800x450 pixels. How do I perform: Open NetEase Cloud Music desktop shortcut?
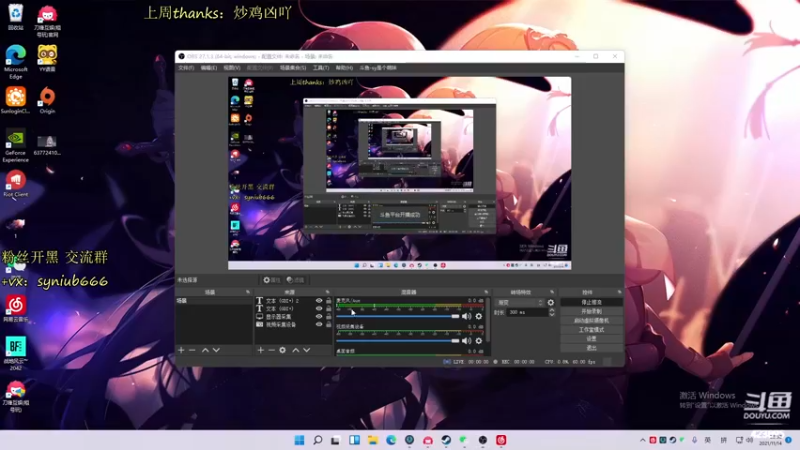(15, 309)
